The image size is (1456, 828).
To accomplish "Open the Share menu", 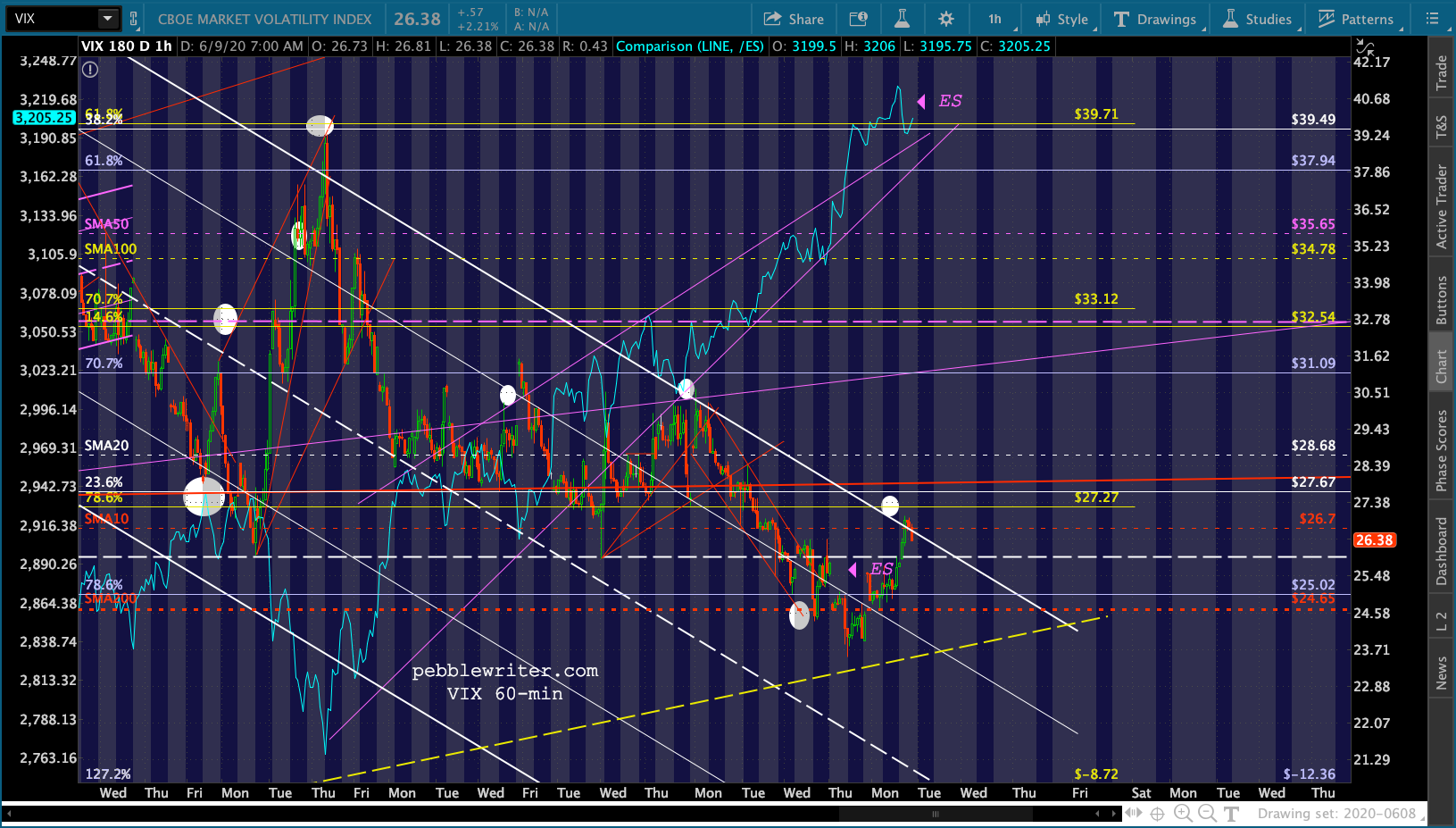I will (x=794, y=19).
